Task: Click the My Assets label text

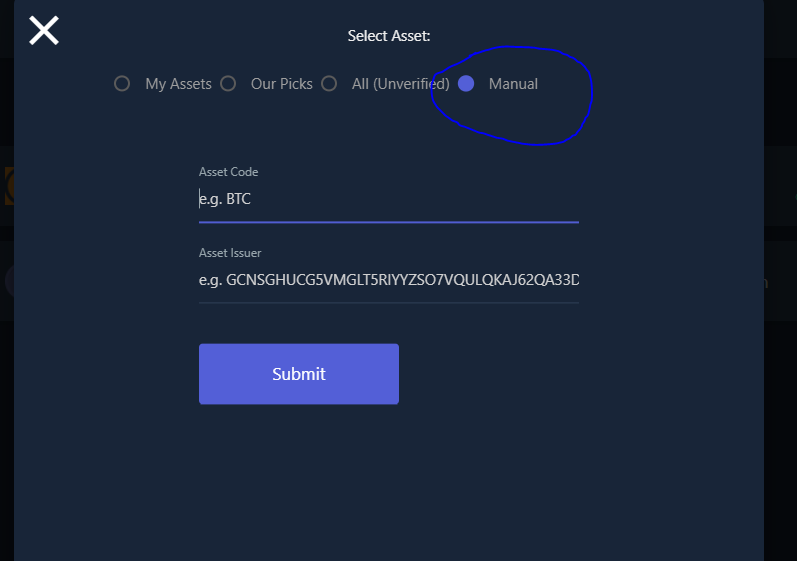Action: (178, 84)
